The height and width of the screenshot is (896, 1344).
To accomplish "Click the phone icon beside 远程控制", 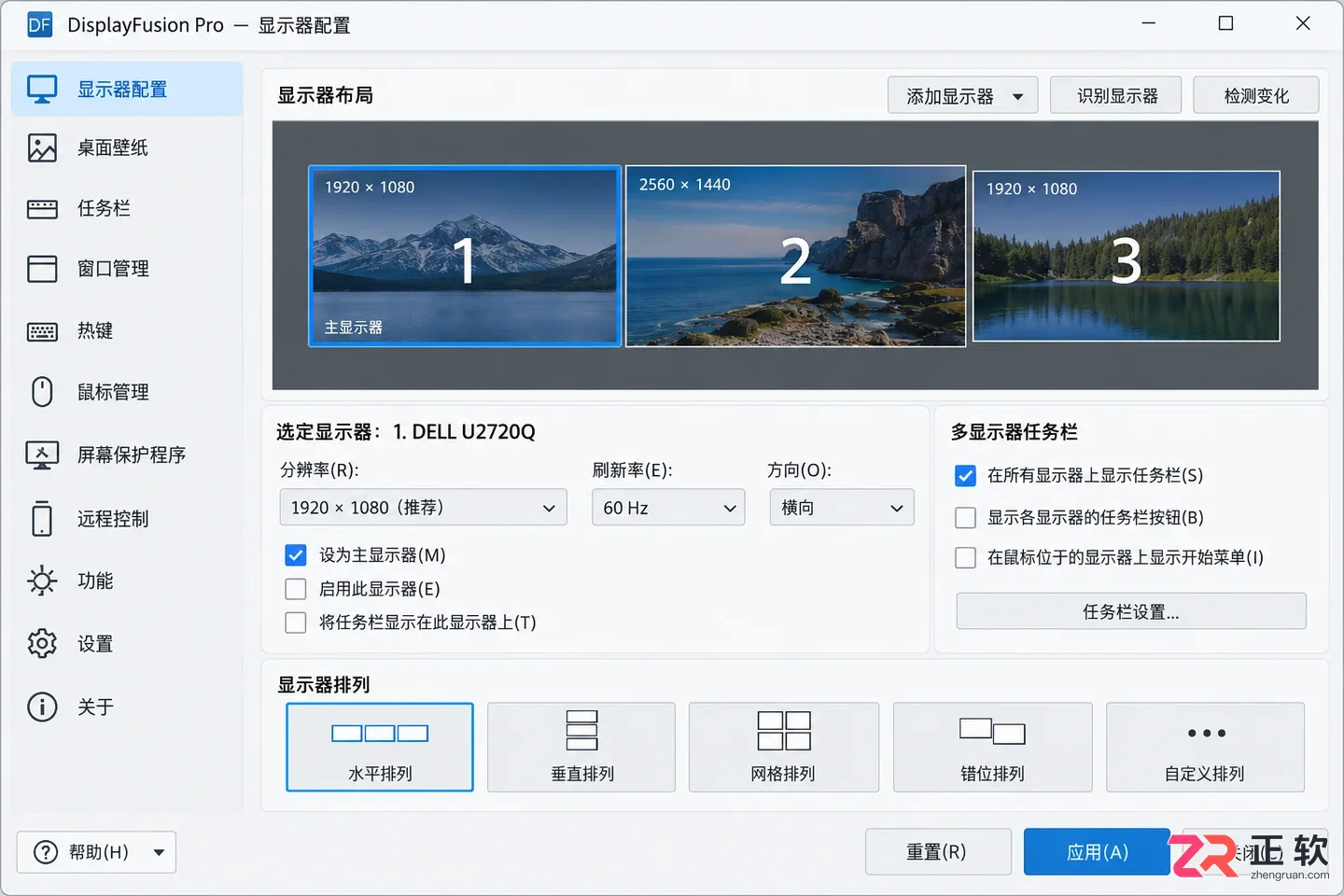I will [42, 519].
